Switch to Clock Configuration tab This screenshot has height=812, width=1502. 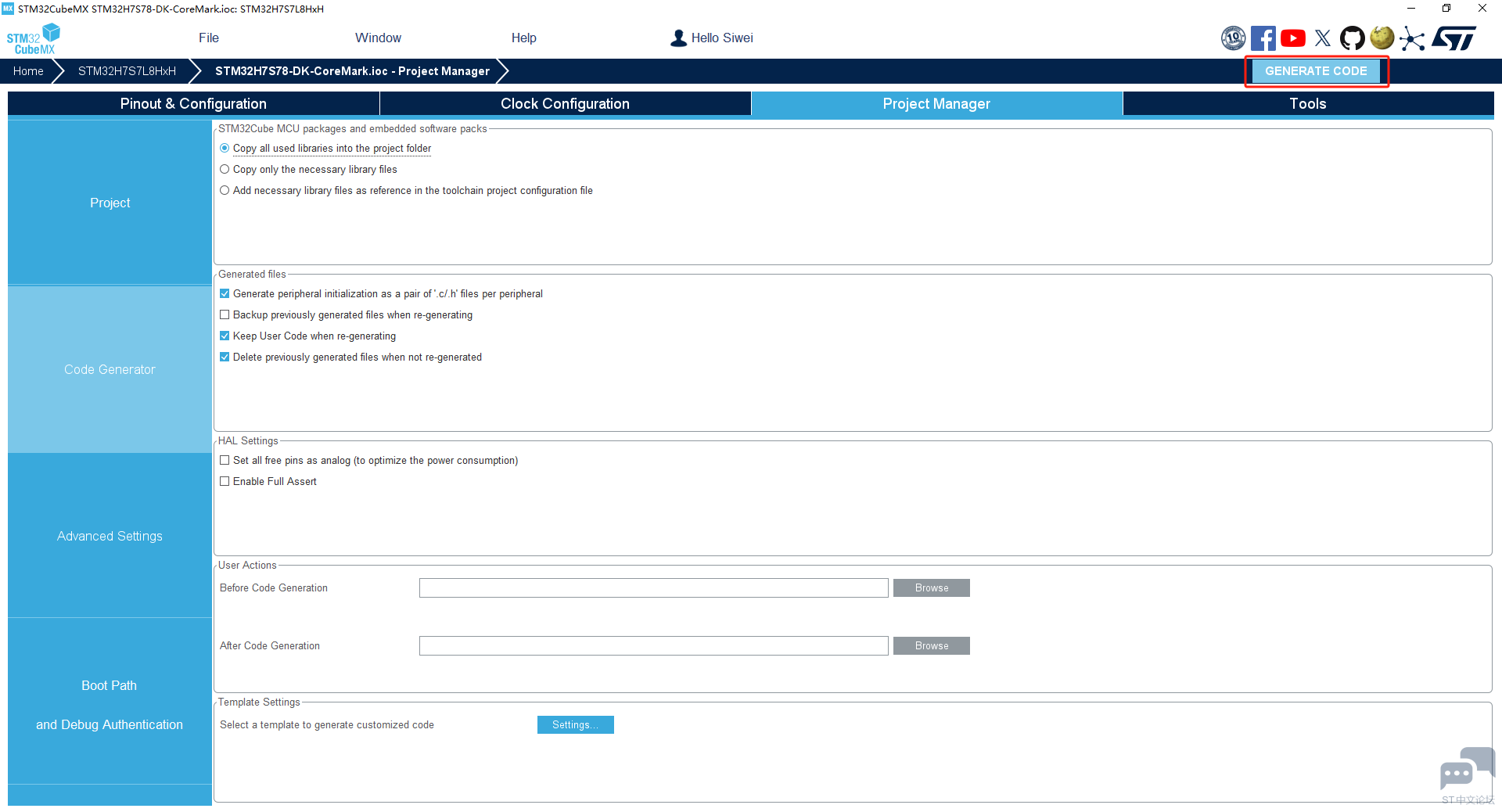point(565,103)
